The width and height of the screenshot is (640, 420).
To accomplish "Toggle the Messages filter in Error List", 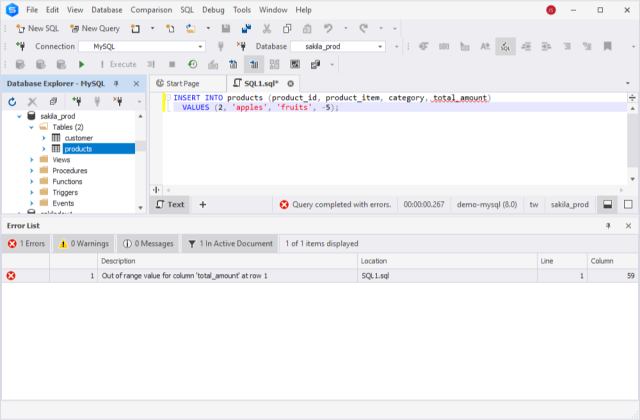I will (x=147, y=243).
